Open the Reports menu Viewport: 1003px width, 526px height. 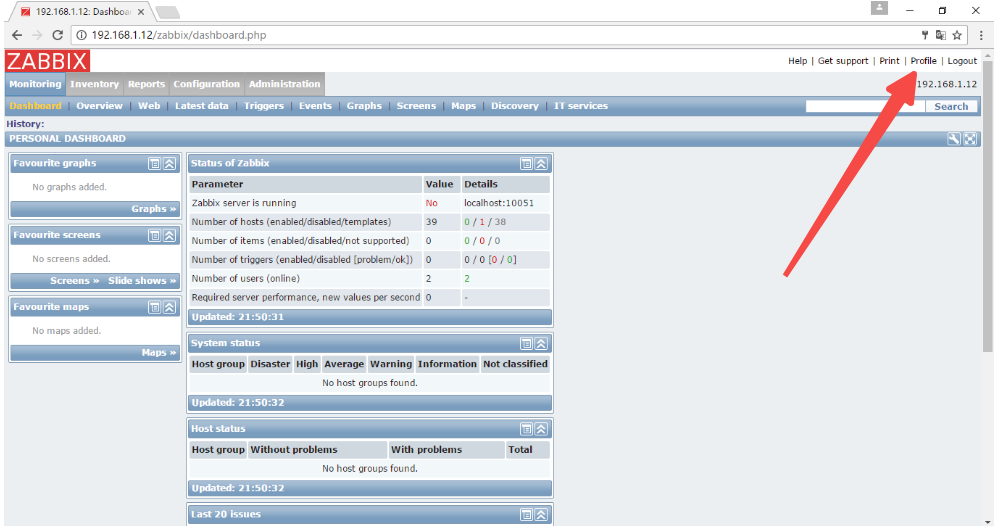pyautogui.click(x=146, y=84)
